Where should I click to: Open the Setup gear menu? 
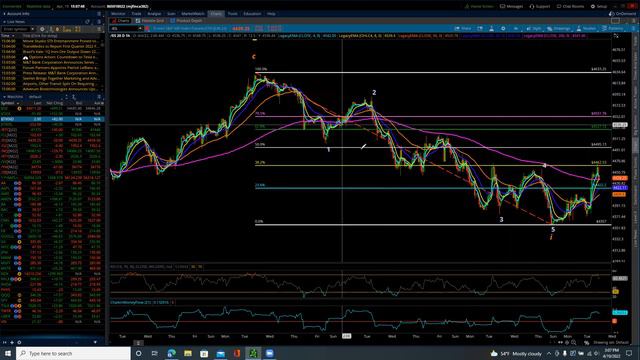(599, 7)
